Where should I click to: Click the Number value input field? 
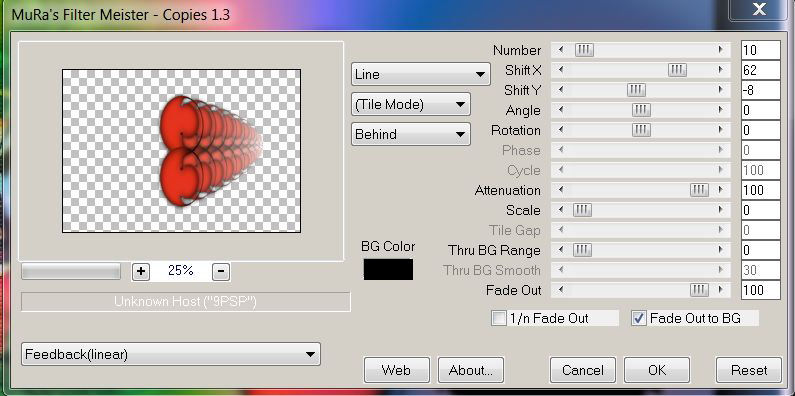tap(760, 50)
